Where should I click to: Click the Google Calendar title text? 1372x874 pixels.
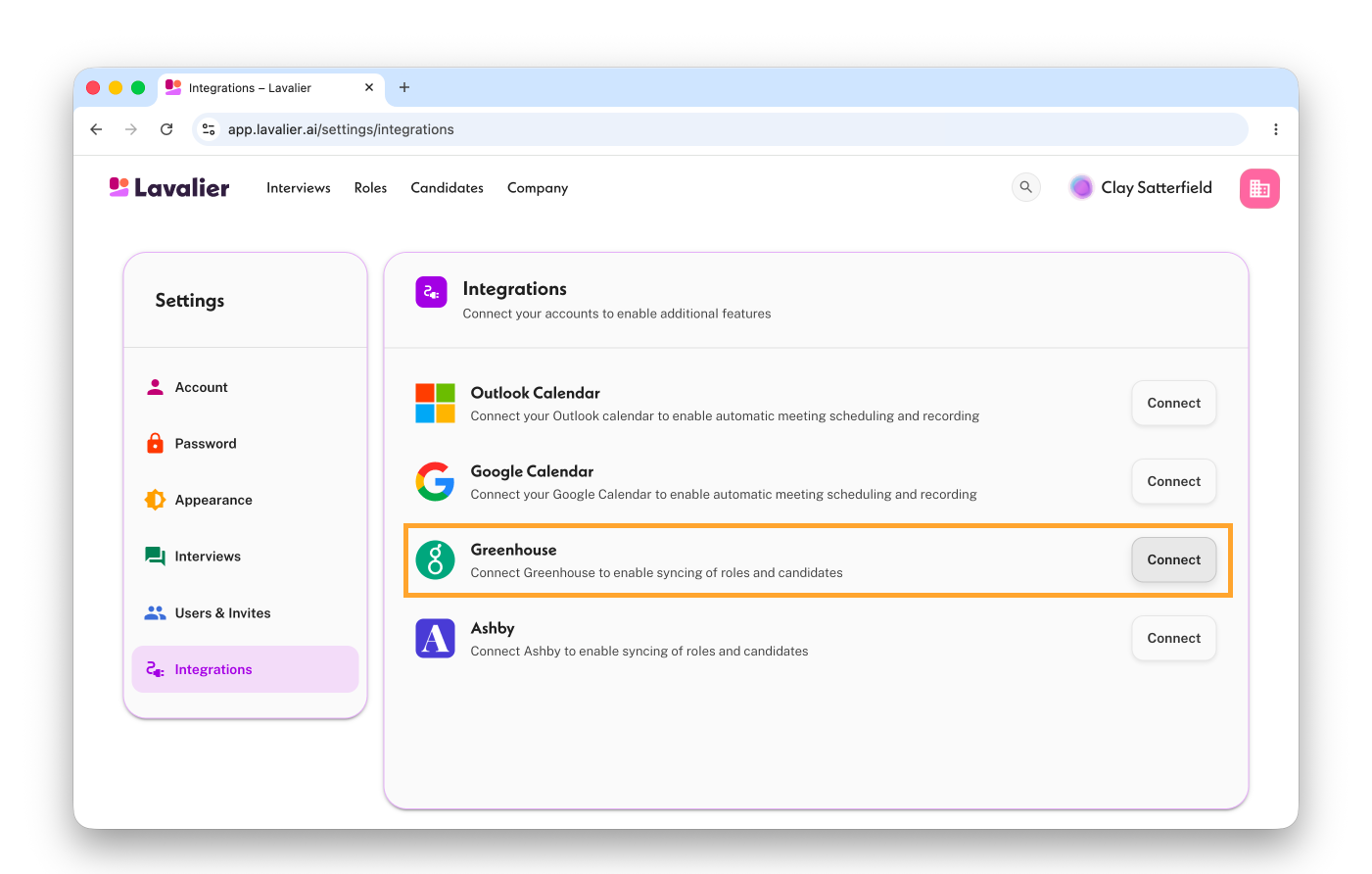pyautogui.click(x=532, y=471)
